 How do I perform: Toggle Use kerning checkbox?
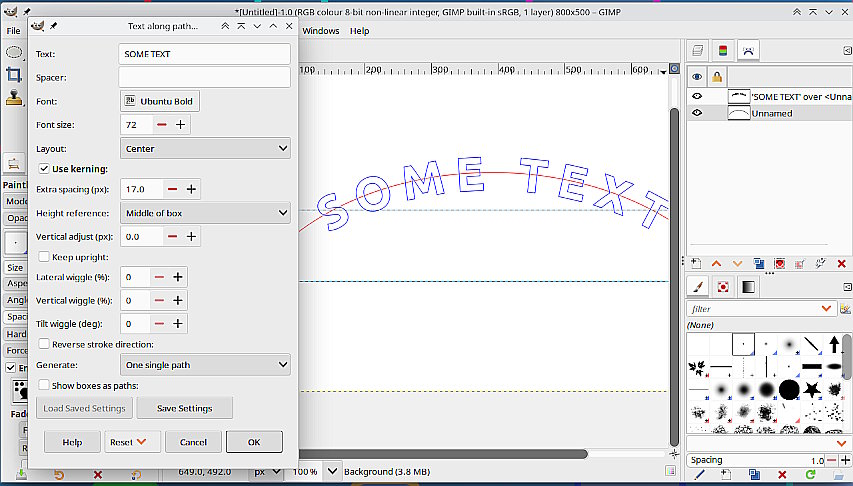point(44,169)
